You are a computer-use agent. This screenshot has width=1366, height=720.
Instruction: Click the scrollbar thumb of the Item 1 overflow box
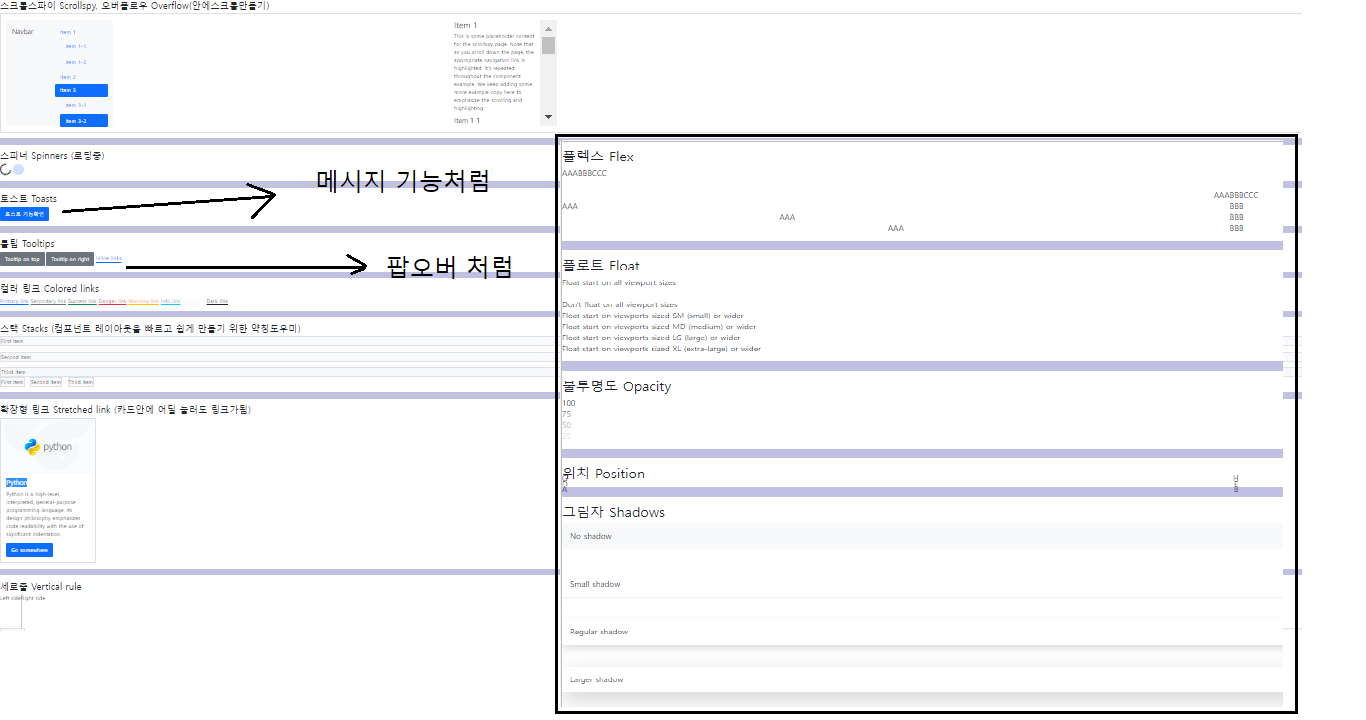[548, 45]
